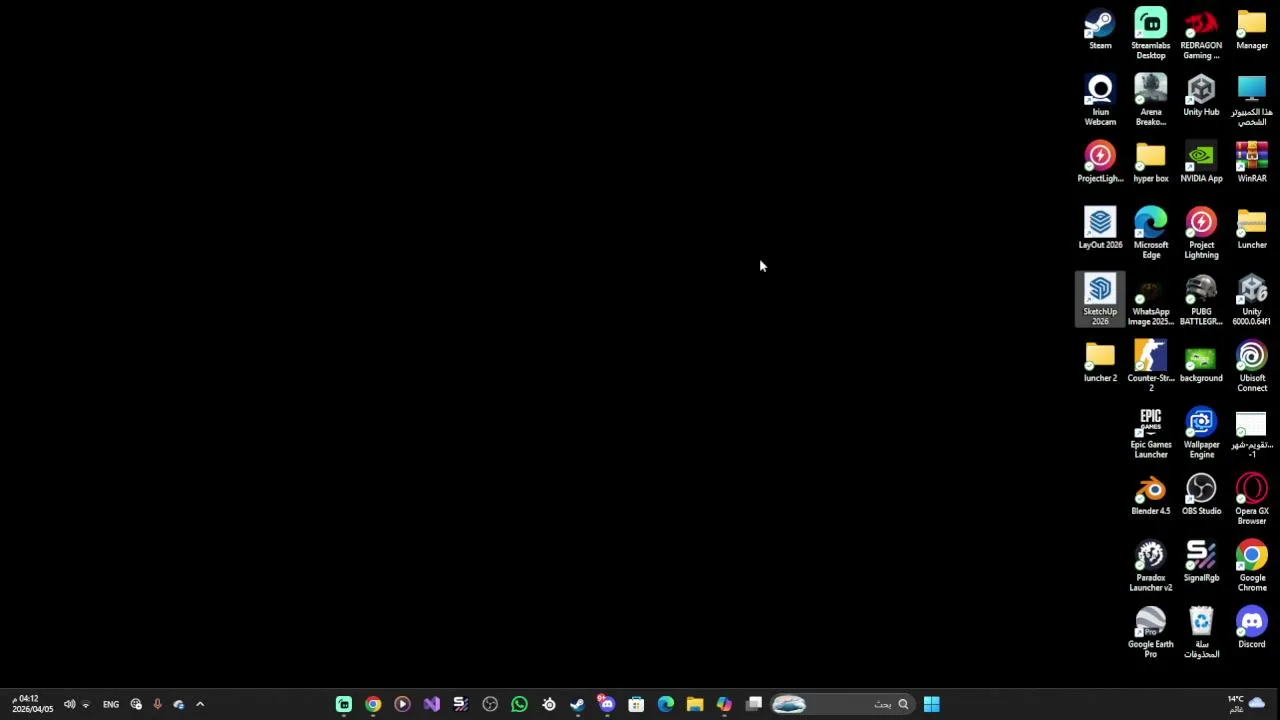Open Microsoft Store from the taskbar
Viewport: 1280px width, 720px height.
click(x=636, y=704)
